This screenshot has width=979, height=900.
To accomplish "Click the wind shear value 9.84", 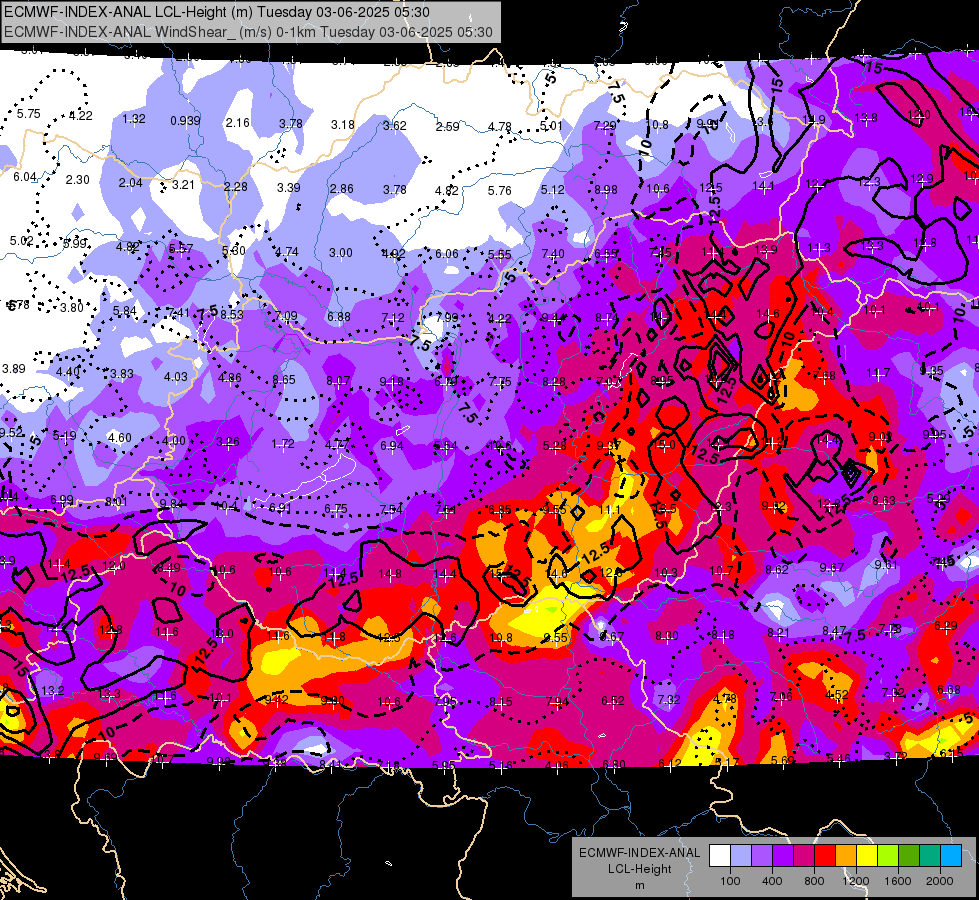I will tap(171, 504).
